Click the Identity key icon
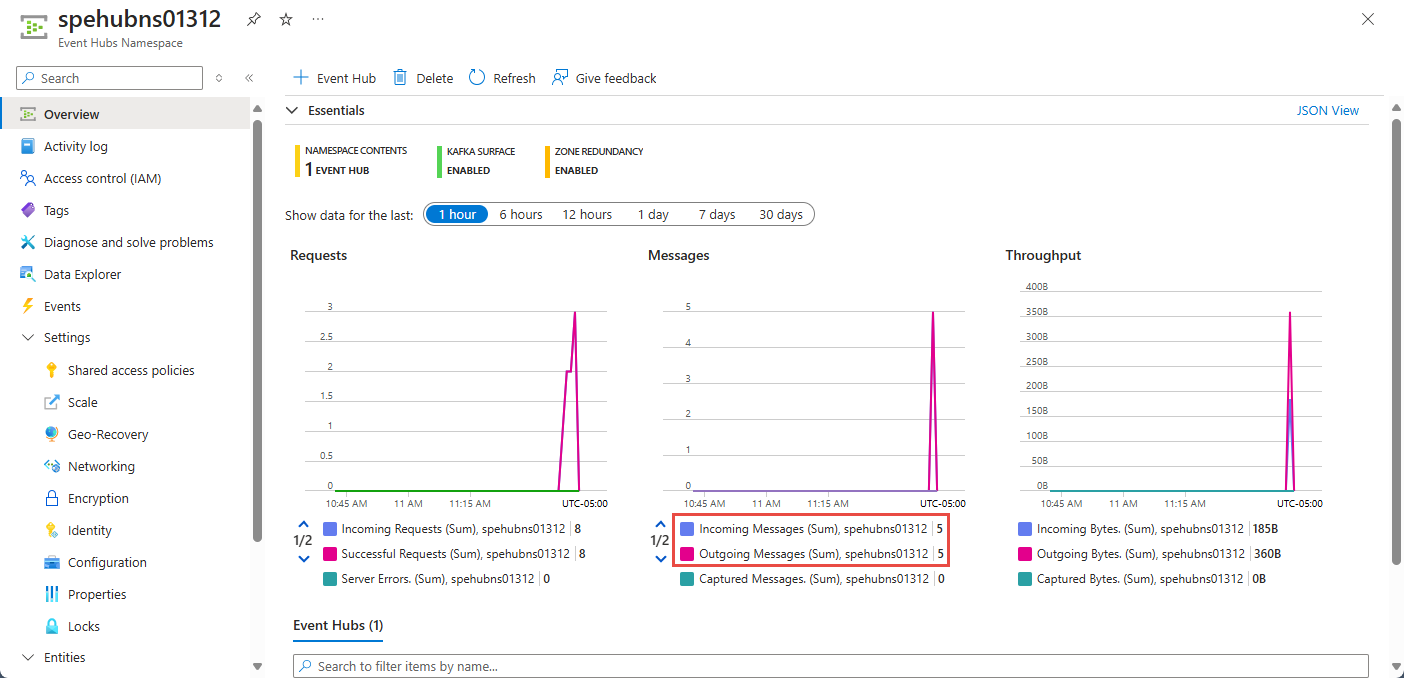Viewport: 1404px width, 678px height. (52, 530)
